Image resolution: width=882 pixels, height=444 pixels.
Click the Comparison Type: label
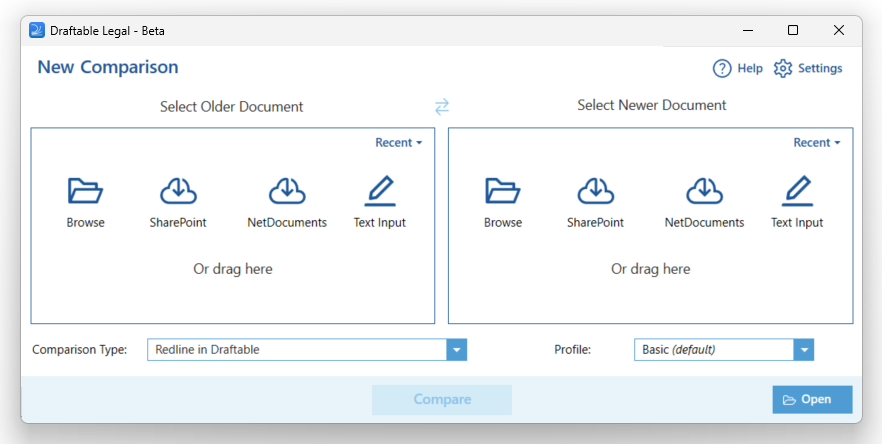coord(80,349)
